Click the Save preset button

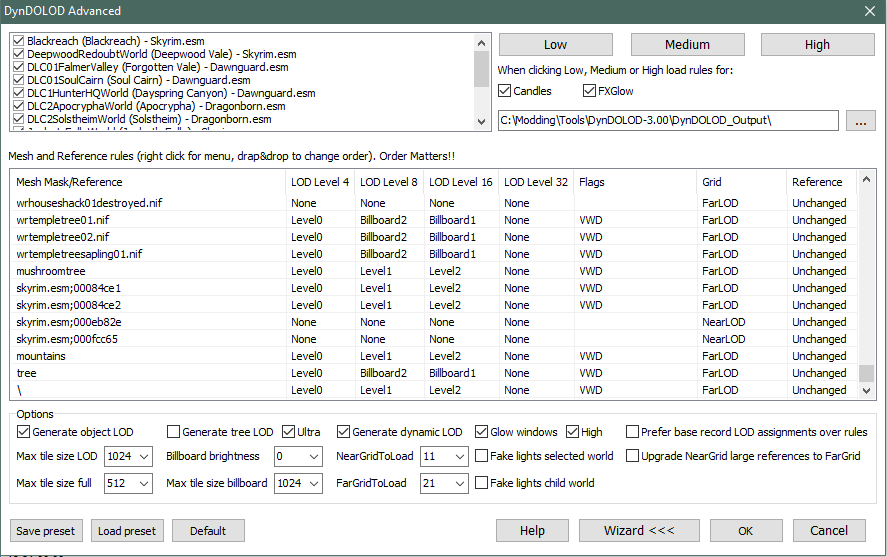pyautogui.click(x=46, y=531)
